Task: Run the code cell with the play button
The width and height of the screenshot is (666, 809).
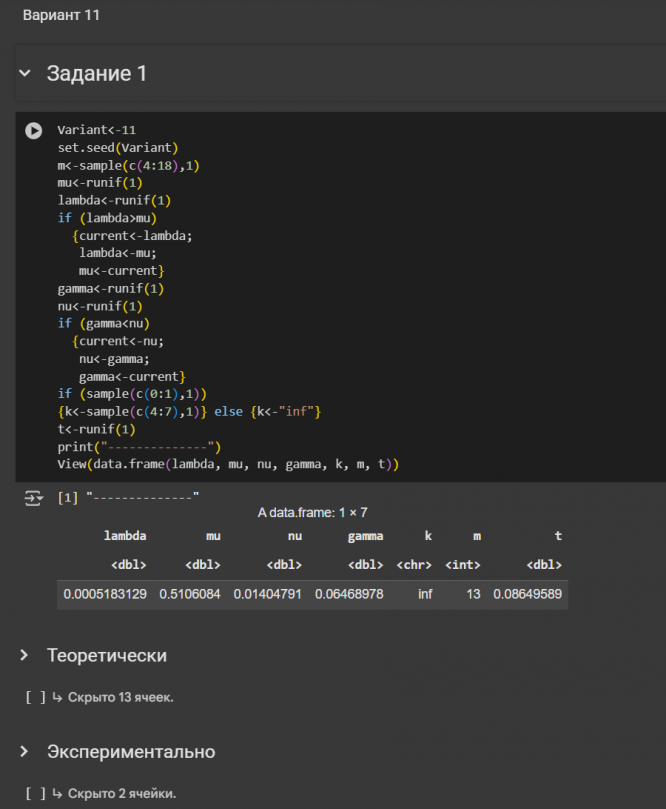Action: tap(34, 130)
